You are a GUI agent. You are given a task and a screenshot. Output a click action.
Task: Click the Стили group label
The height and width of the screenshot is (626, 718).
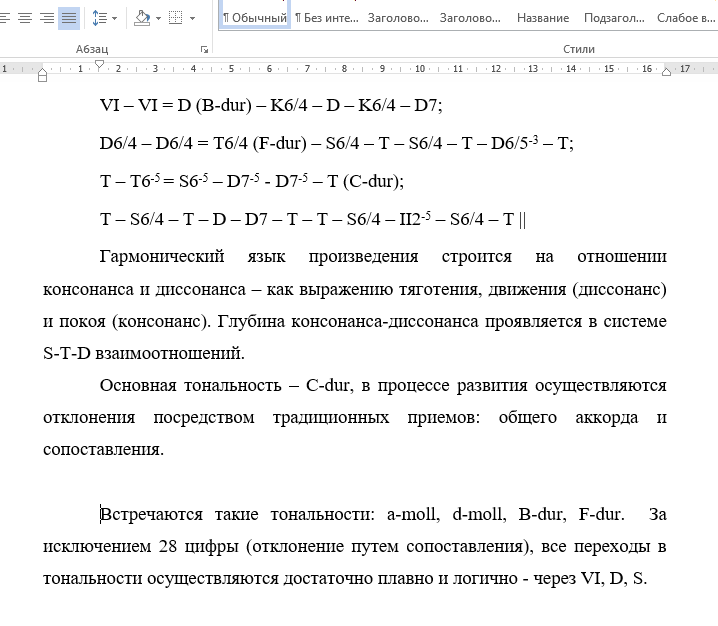[579, 49]
